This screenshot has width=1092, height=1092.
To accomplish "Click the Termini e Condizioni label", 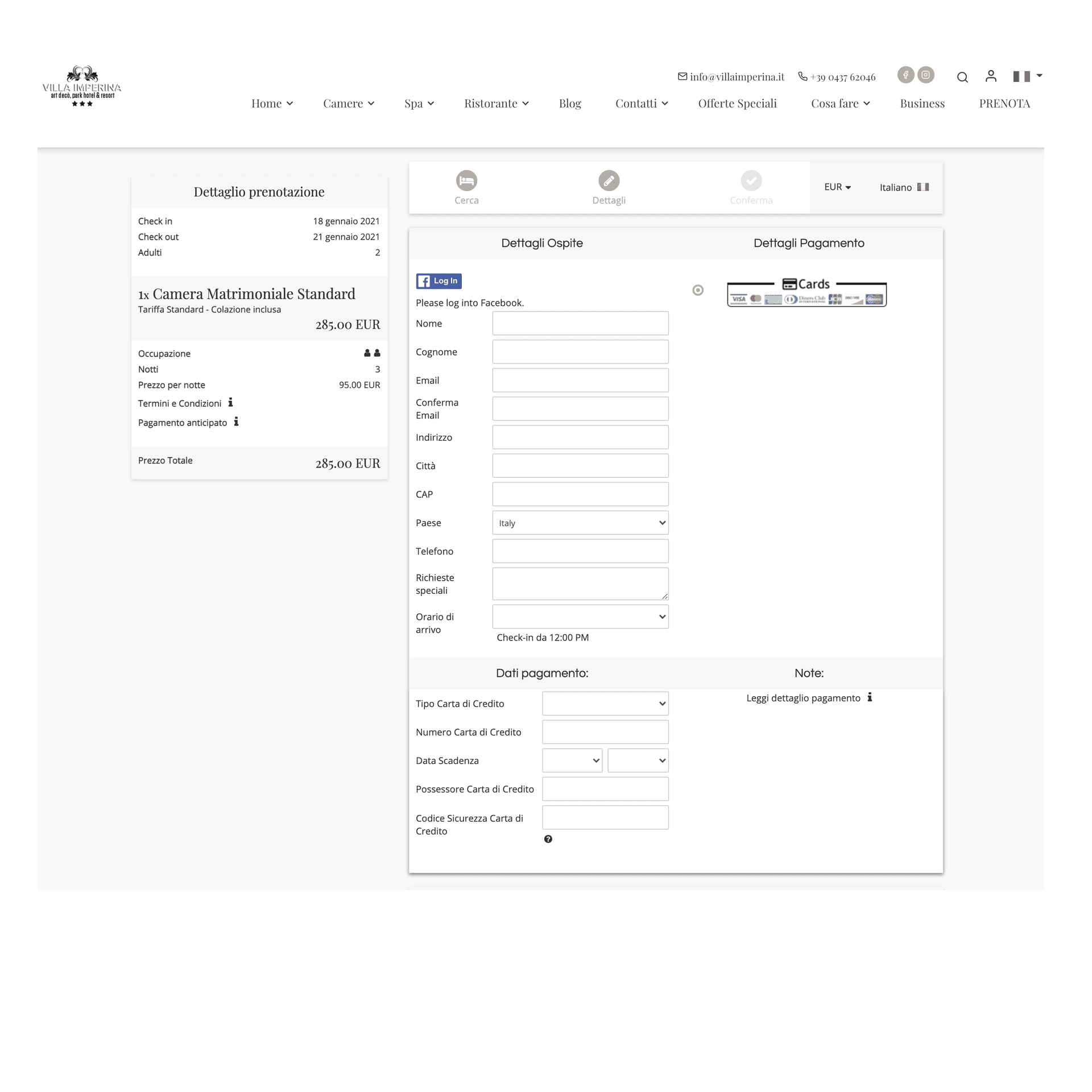I will (180, 403).
